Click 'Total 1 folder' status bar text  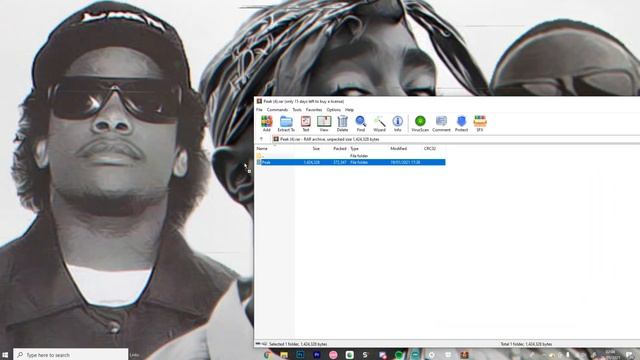pos(527,344)
